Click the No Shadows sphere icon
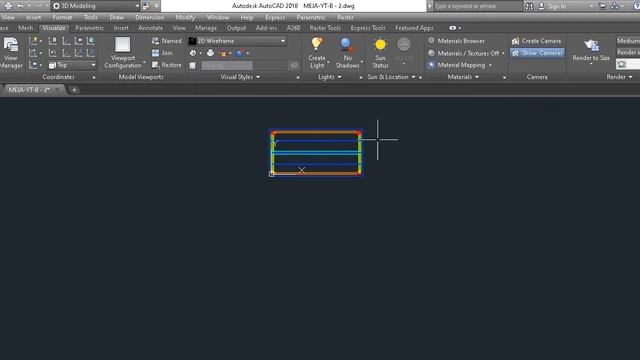The image size is (640, 360). (x=347, y=44)
